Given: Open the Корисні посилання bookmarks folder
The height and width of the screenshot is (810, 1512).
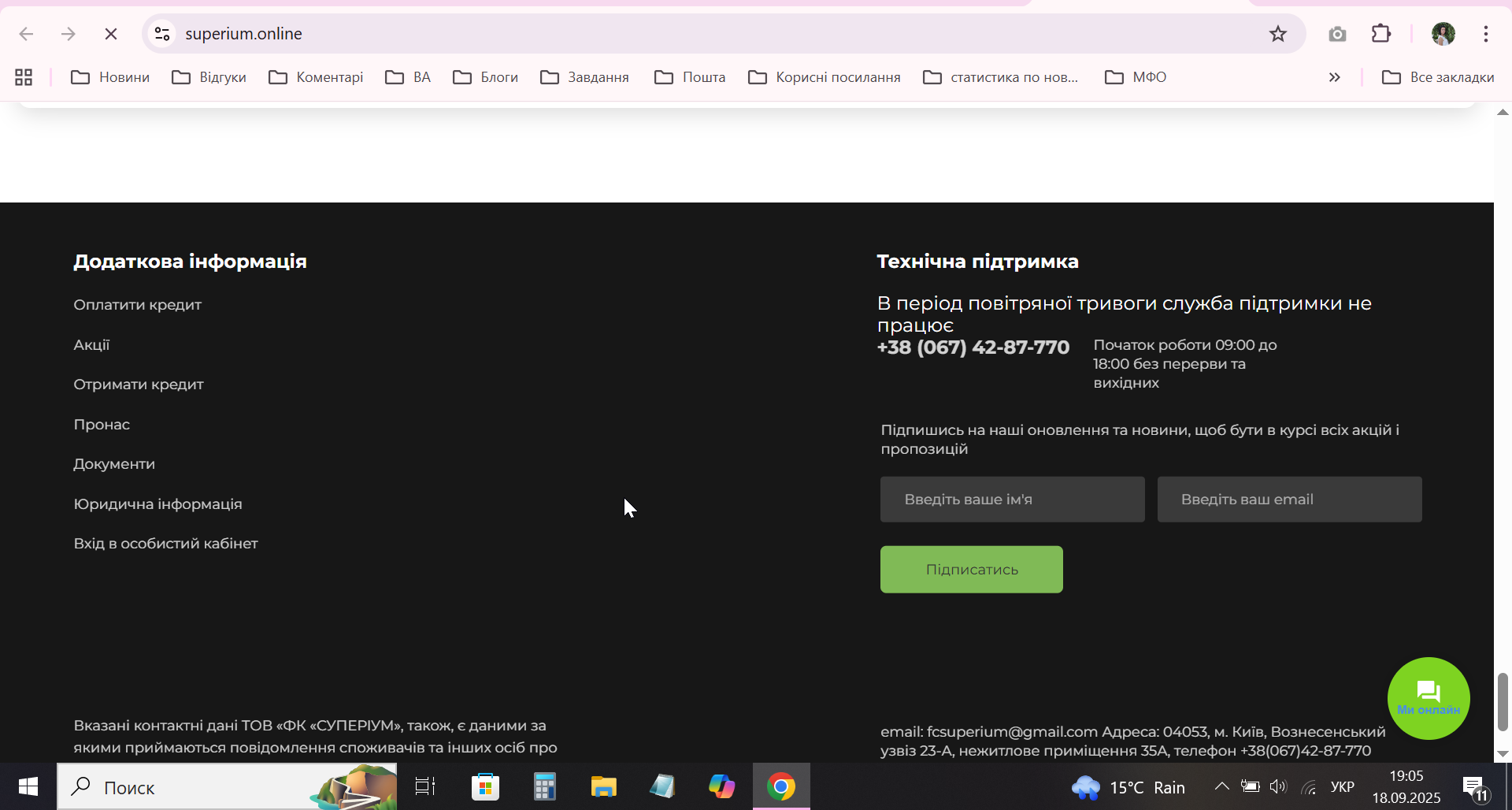Looking at the screenshot, I should tap(825, 77).
